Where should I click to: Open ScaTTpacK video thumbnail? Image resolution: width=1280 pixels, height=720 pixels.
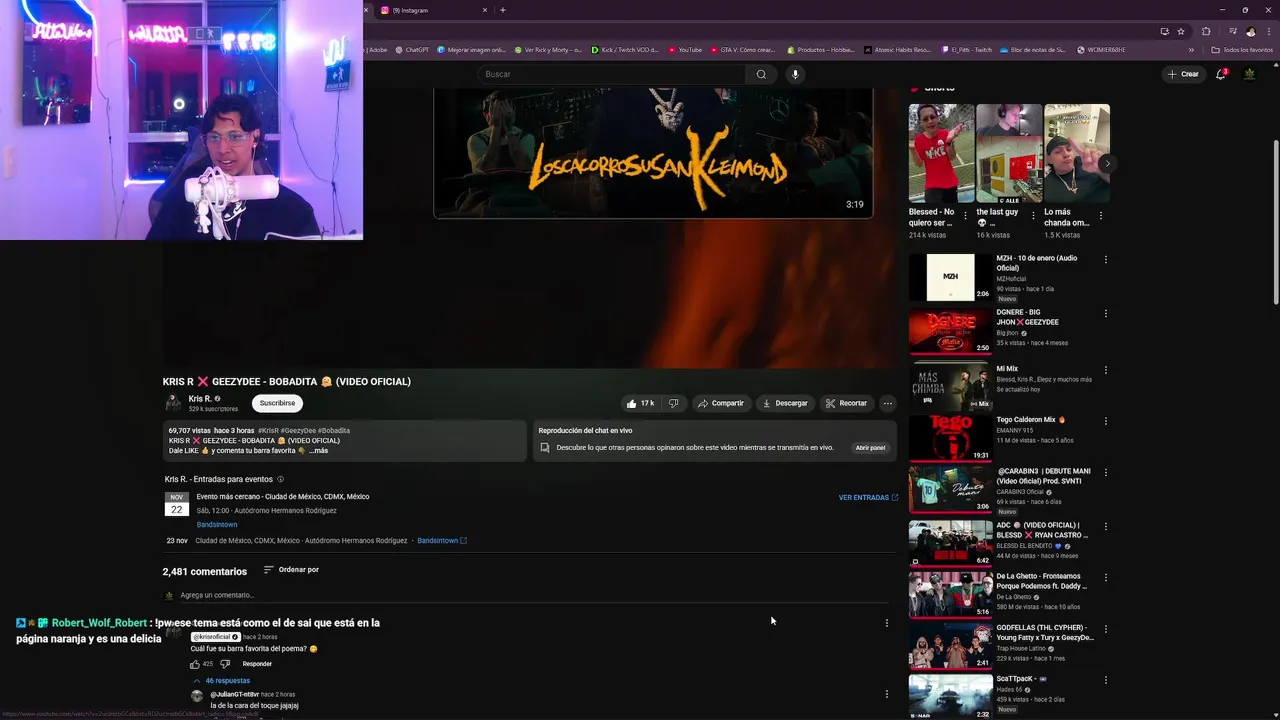(950, 697)
